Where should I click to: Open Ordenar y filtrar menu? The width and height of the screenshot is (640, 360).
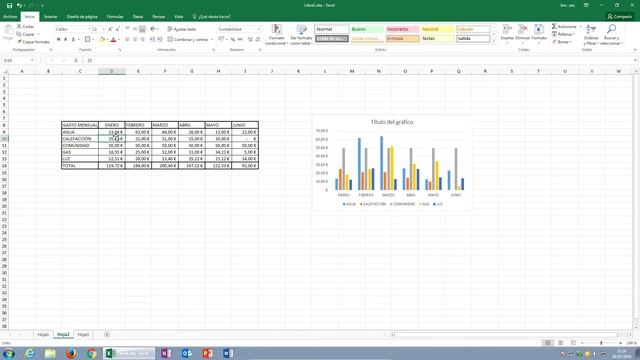[x=591, y=35]
